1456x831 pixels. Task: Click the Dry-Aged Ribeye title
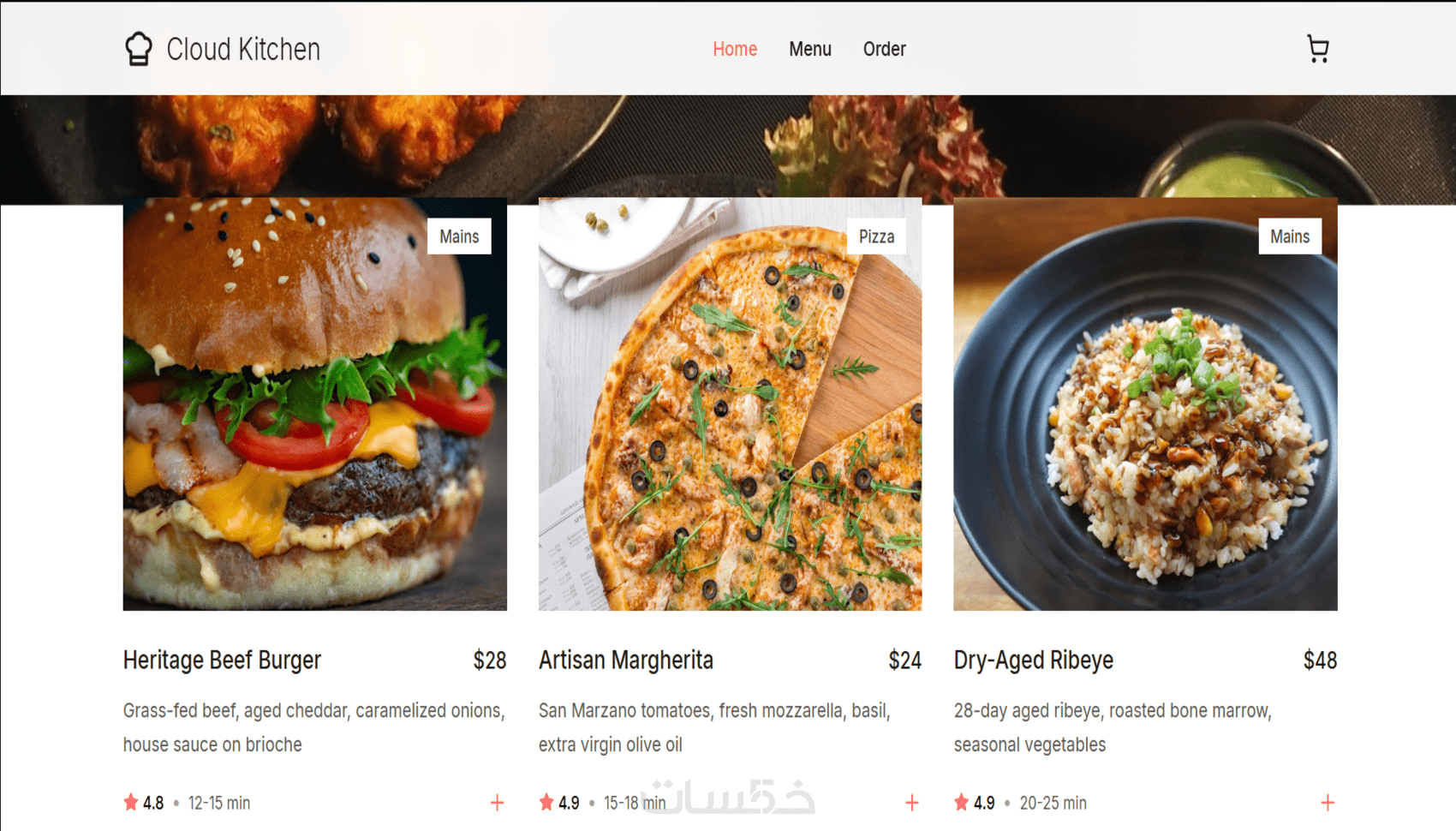coord(1034,661)
